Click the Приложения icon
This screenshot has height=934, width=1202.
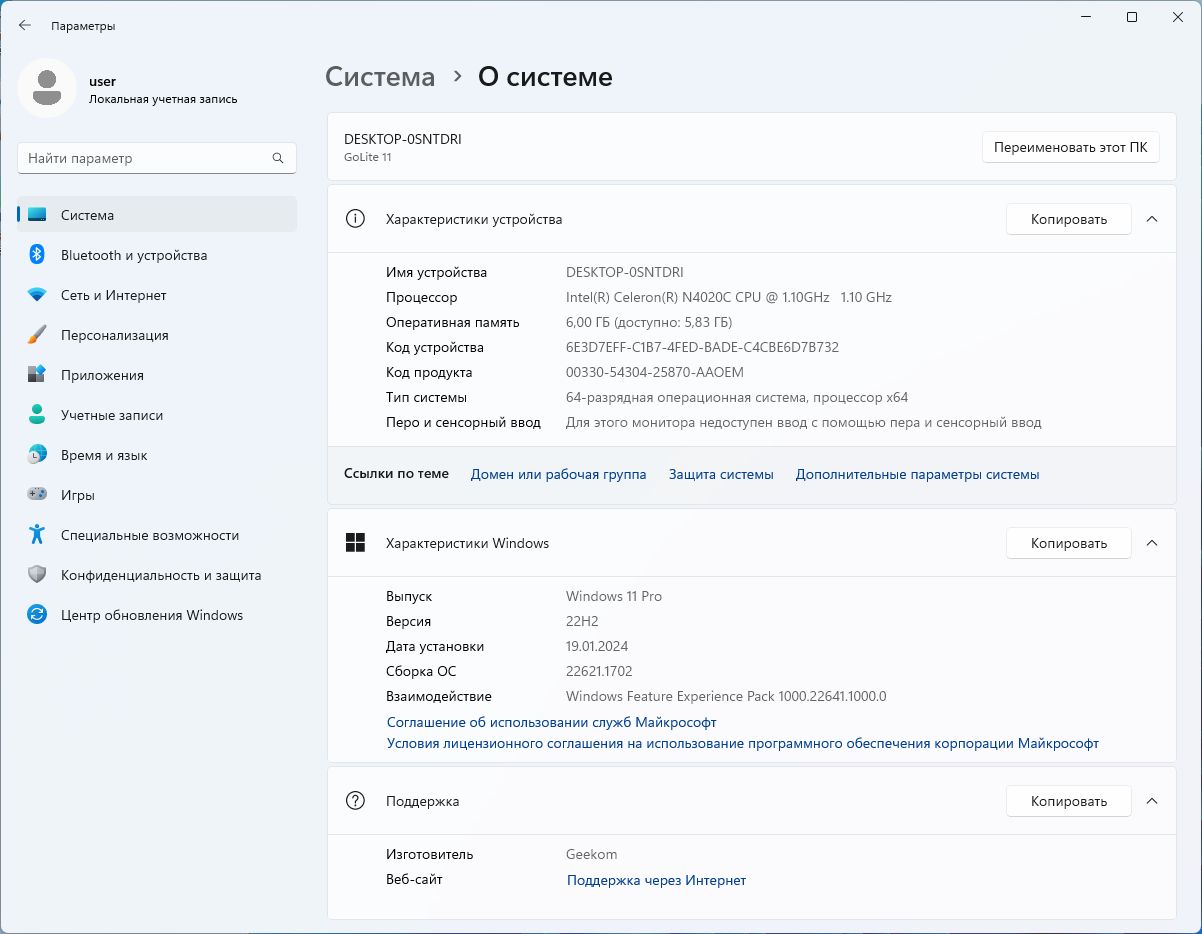[37, 375]
